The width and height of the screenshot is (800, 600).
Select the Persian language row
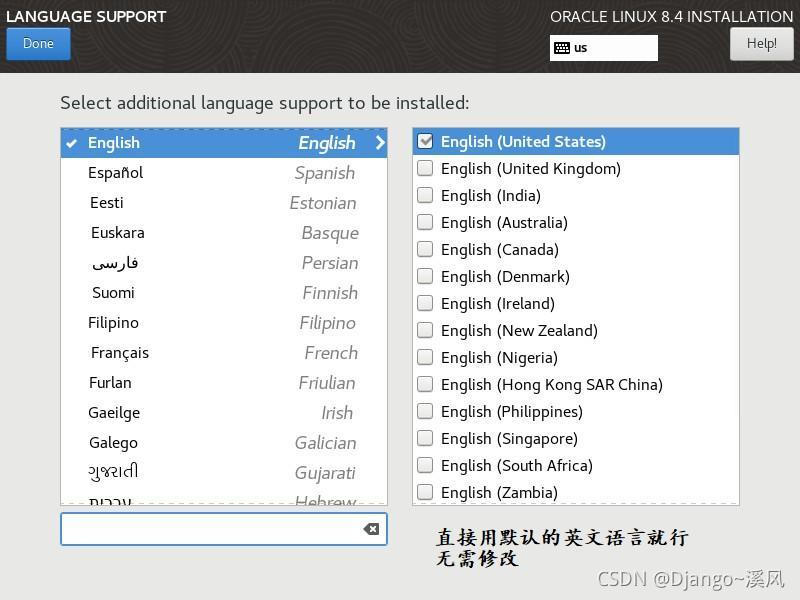pyautogui.click(x=223, y=263)
